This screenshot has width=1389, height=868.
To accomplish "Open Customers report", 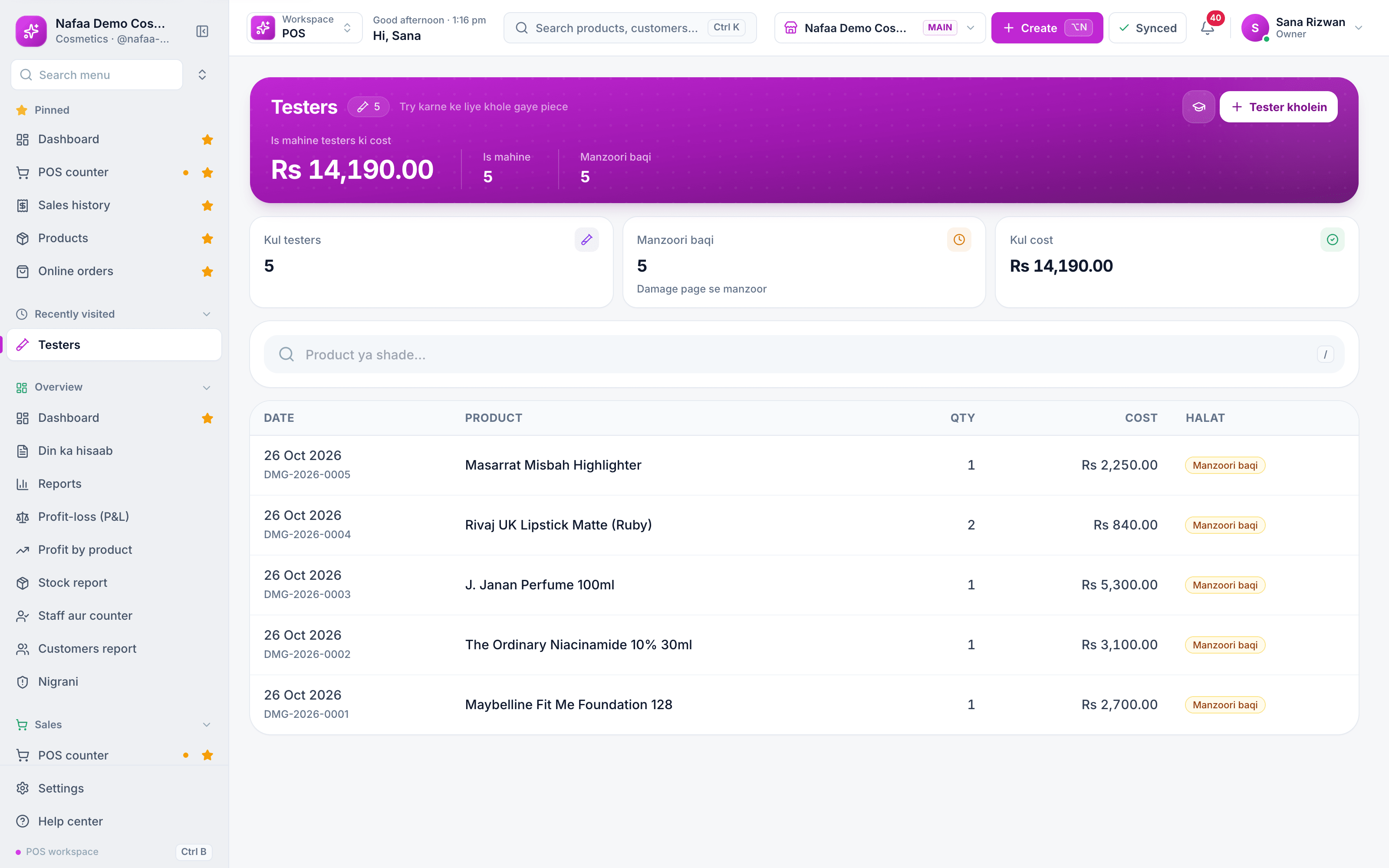I will (114, 649).
